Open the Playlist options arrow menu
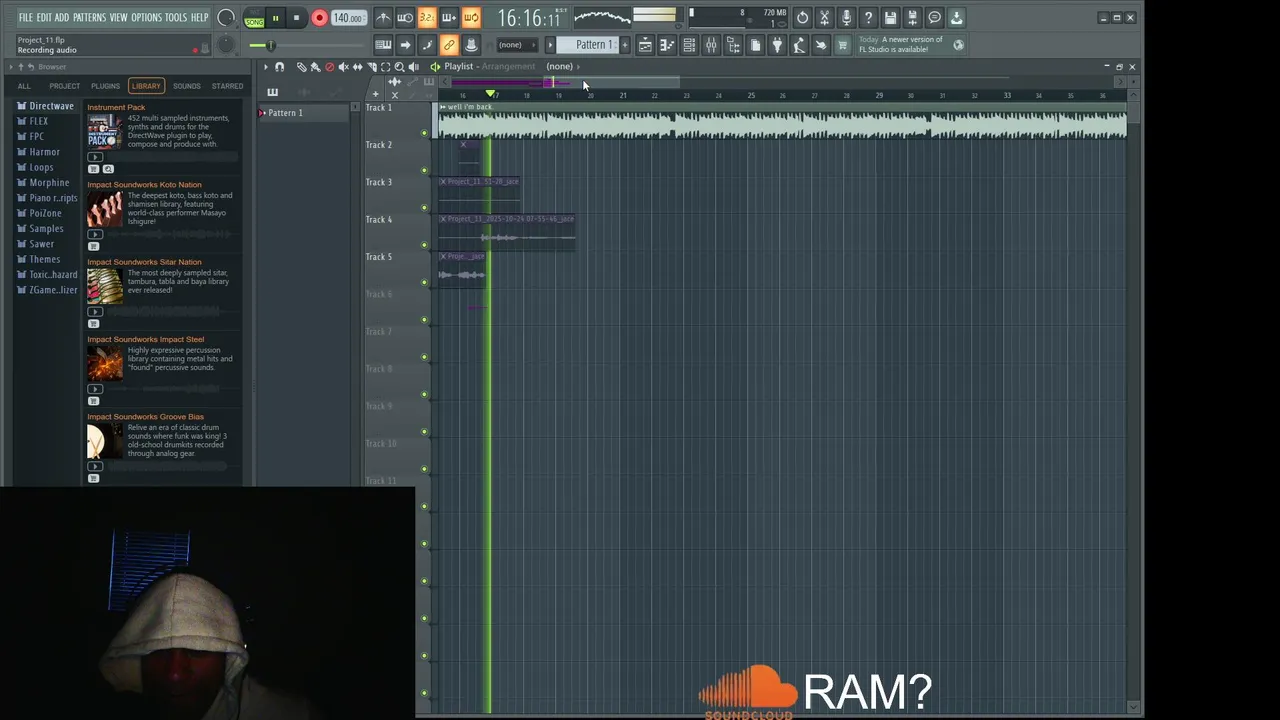This screenshot has height=720, width=1280. [266, 67]
